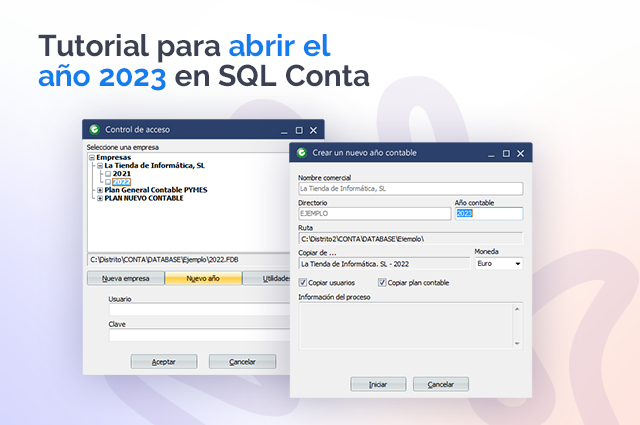Click the Año contable field

tap(488, 213)
